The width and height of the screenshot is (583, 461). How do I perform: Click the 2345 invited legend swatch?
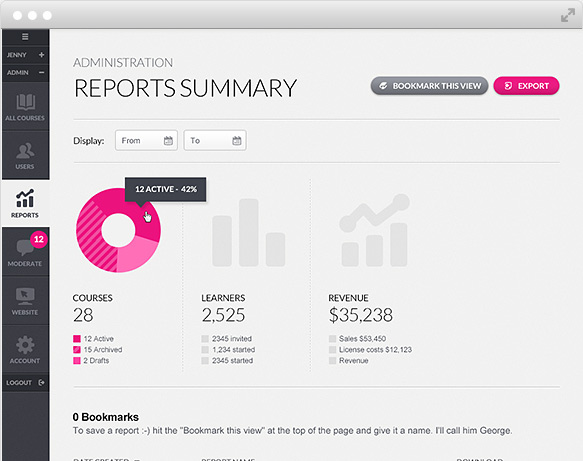pos(205,339)
